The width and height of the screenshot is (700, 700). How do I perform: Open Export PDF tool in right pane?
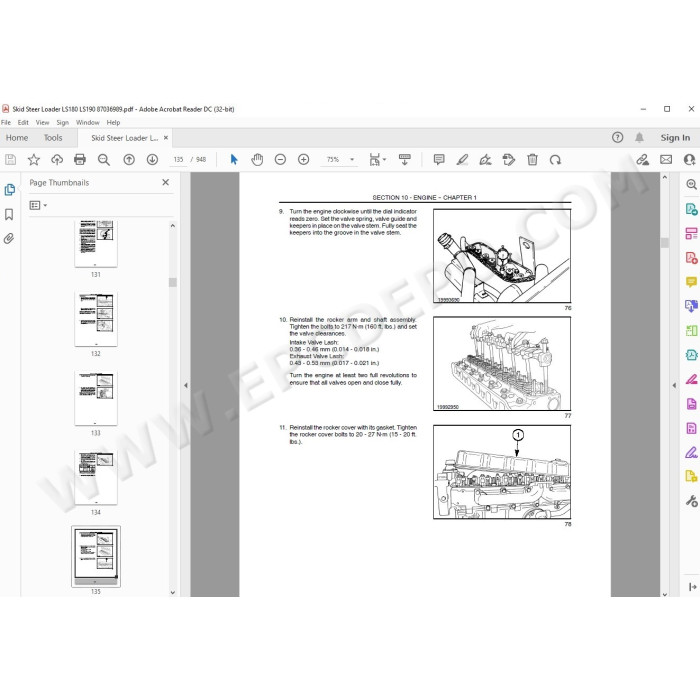(692, 209)
